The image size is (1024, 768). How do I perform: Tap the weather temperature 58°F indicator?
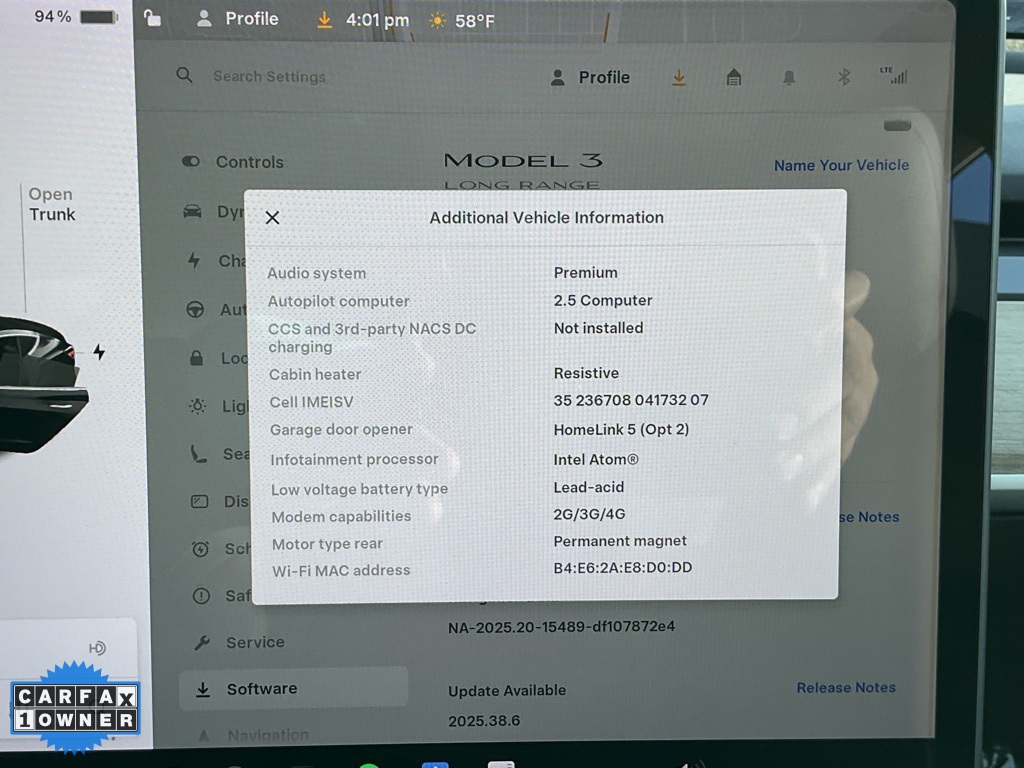(462, 20)
